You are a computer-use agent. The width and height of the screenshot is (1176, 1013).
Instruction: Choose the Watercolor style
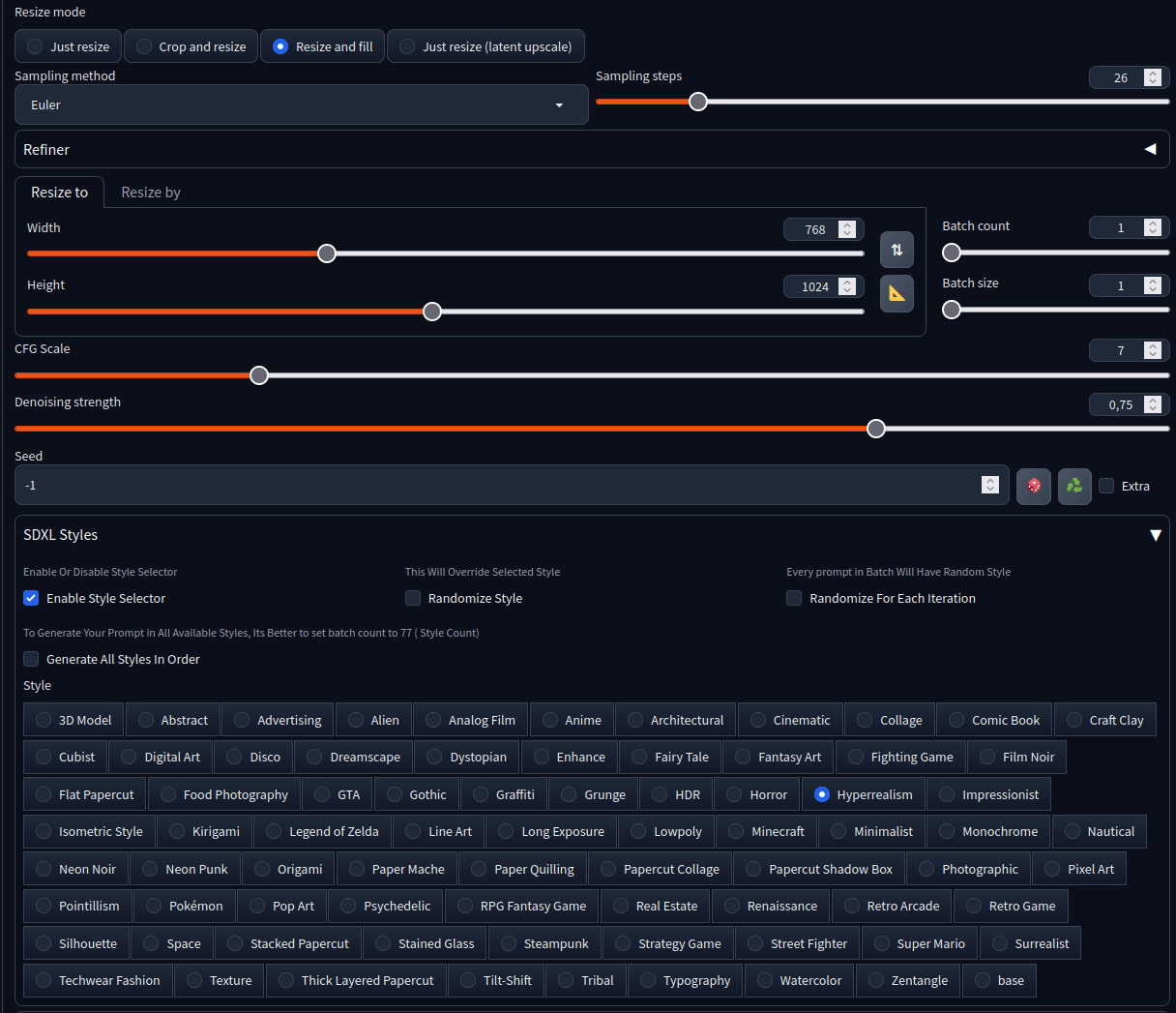[799, 980]
